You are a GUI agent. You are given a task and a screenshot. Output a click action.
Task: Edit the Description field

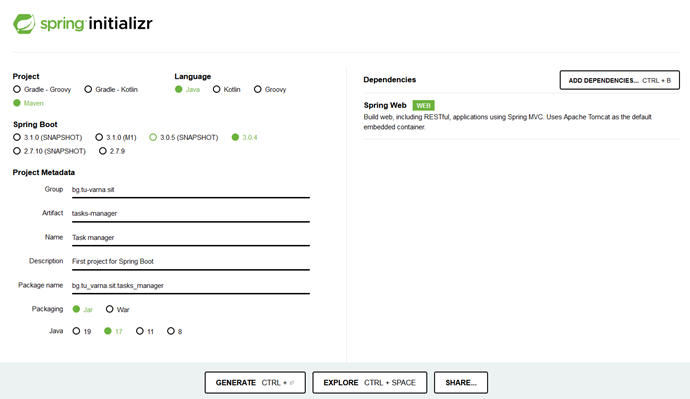pos(191,261)
